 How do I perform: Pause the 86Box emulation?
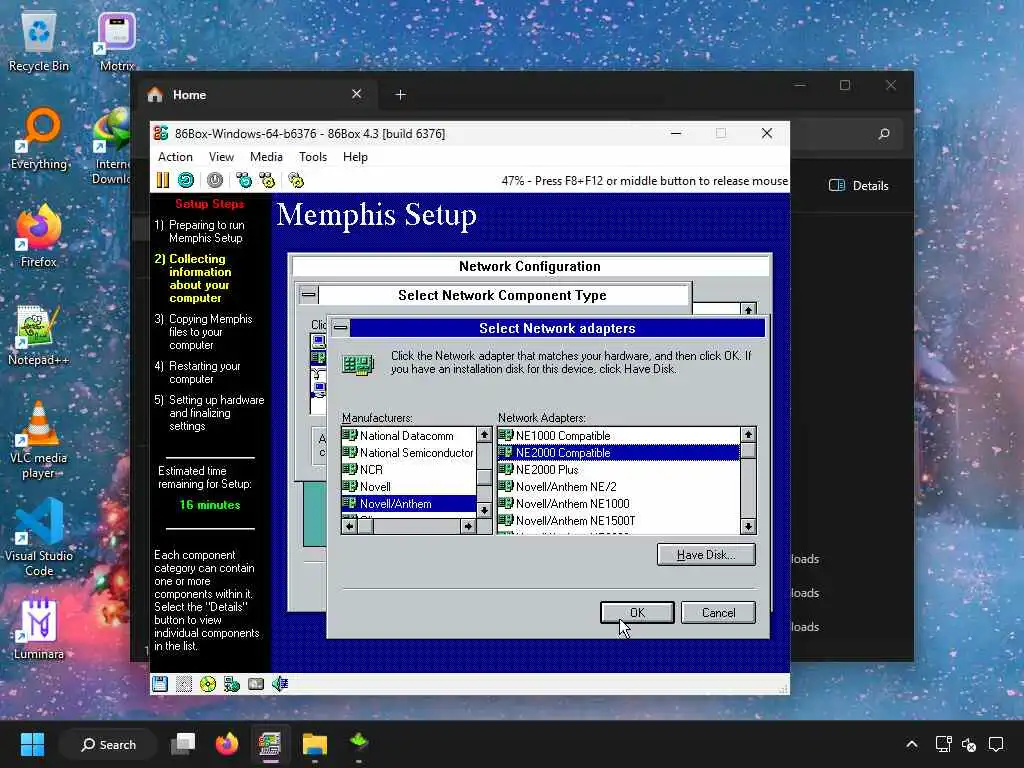click(163, 180)
